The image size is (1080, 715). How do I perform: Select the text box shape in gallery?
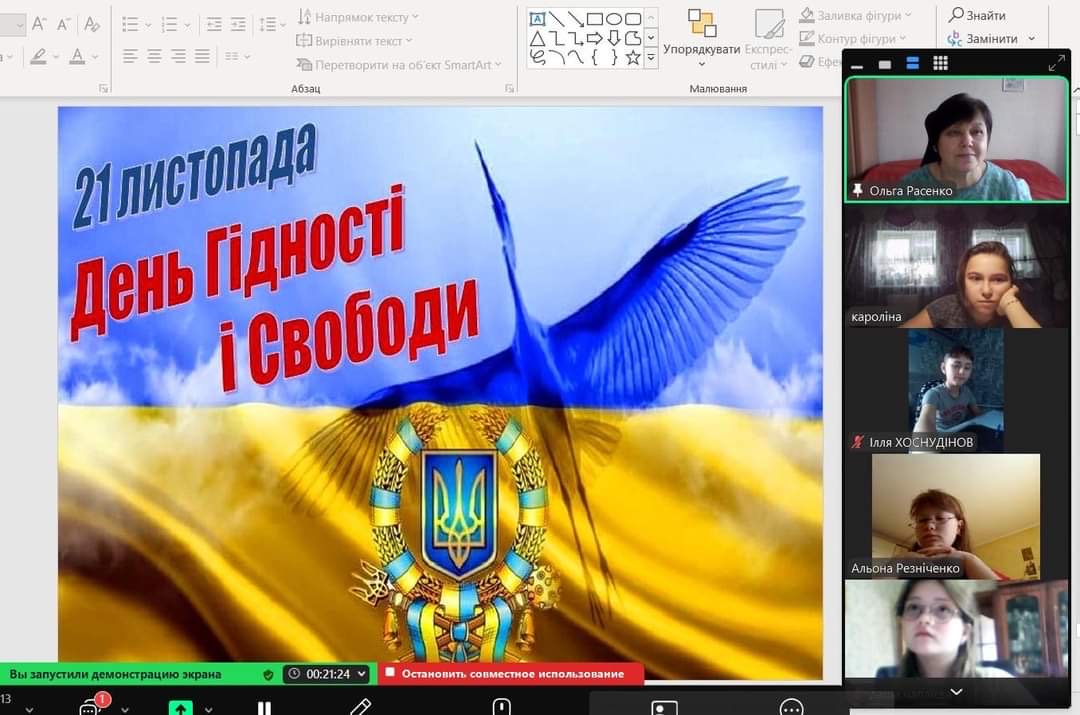point(537,19)
